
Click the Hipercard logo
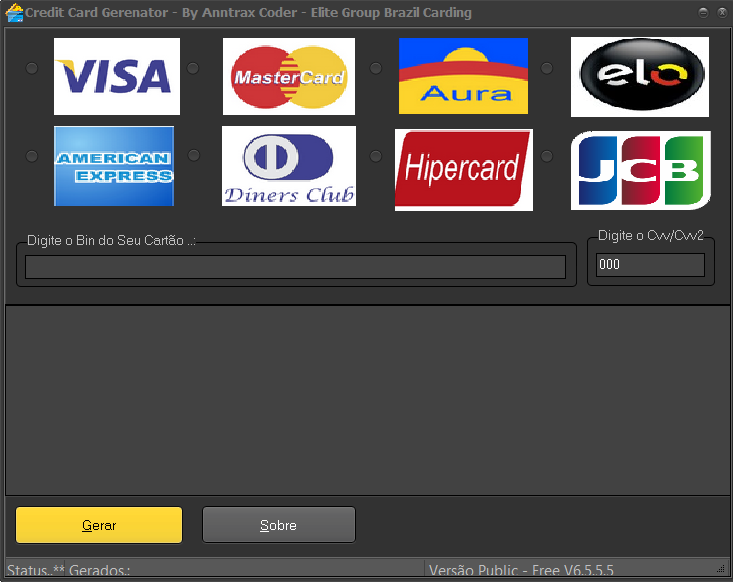[x=464, y=170]
